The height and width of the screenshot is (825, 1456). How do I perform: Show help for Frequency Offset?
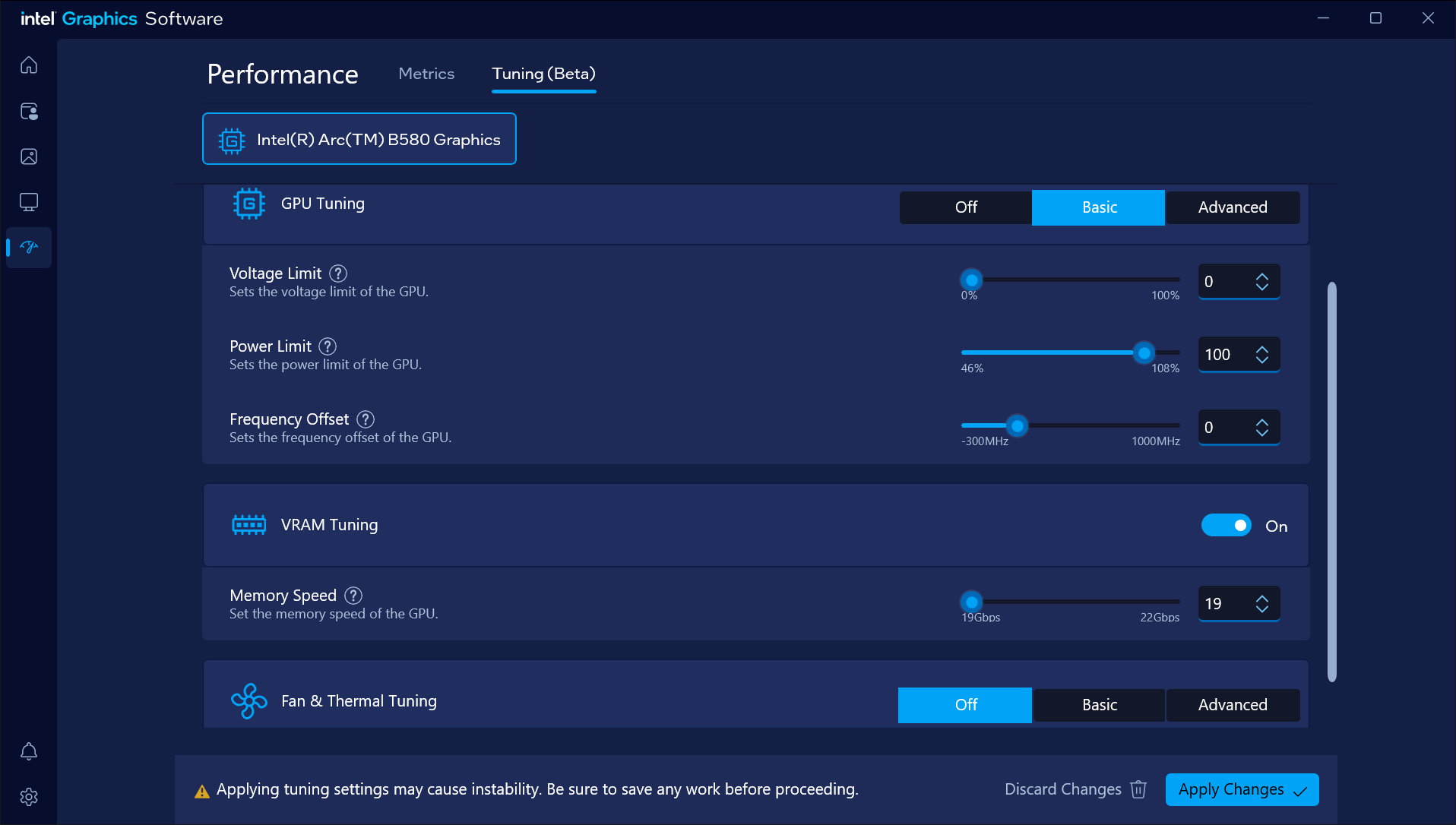pyautogui.click(x=366, y=419)
